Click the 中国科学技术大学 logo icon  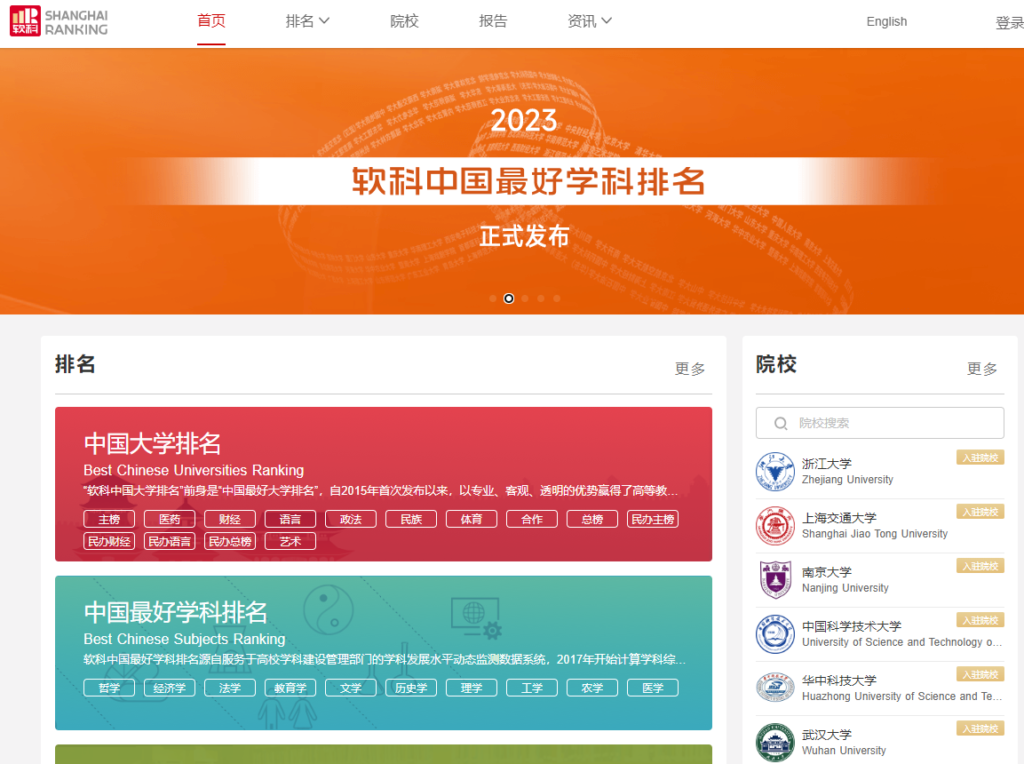[775, 634]
